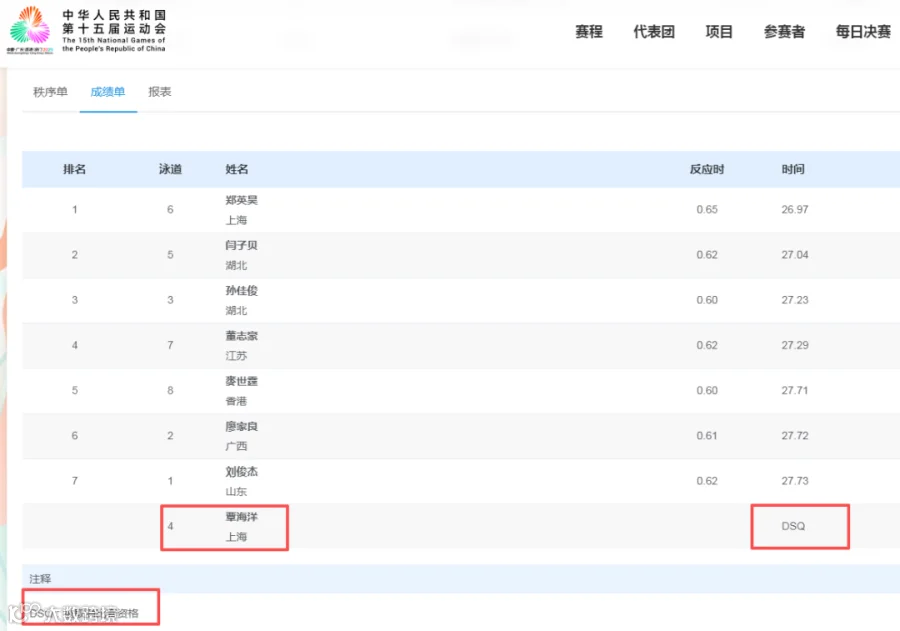Select athlete name 董志豪

(242, 336)
